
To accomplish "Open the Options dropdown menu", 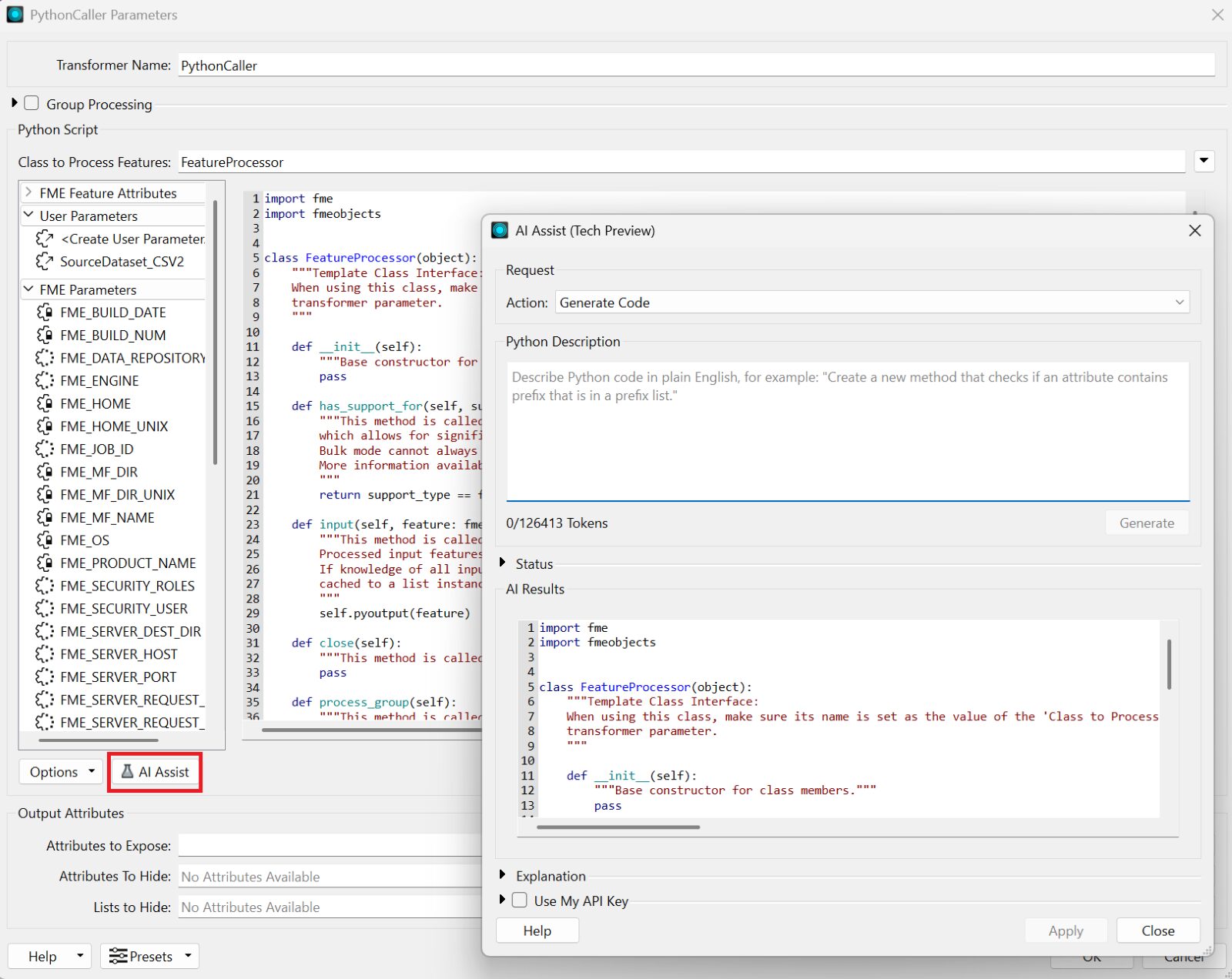I will tap(62, 771).
